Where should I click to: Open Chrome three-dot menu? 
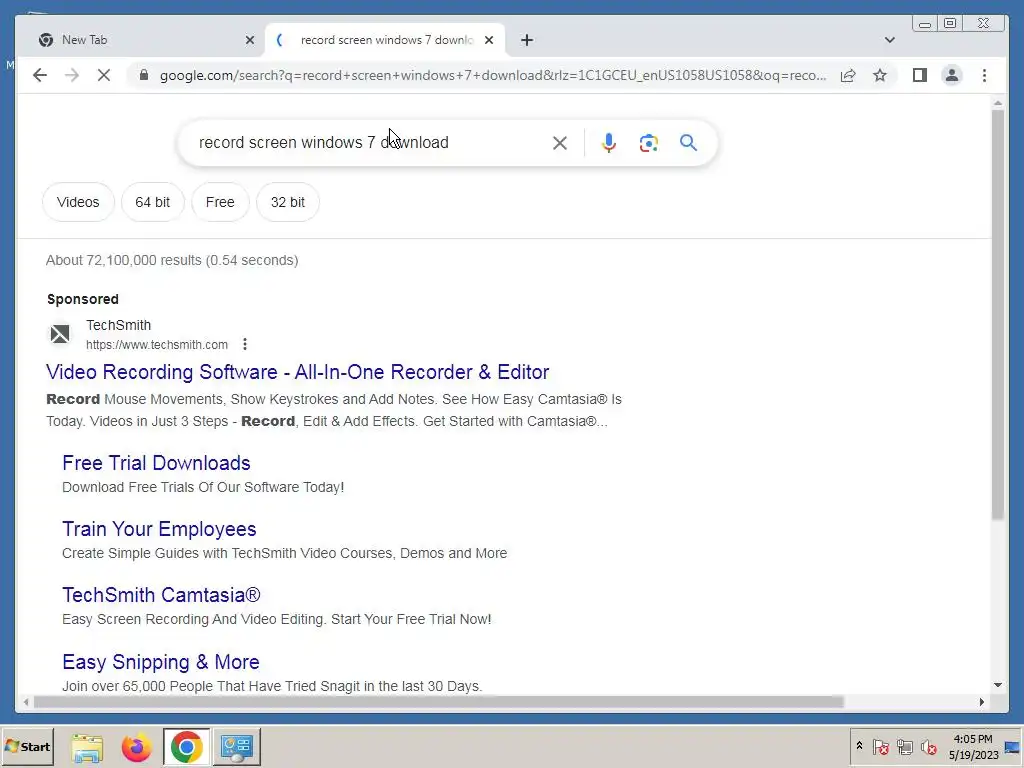coord(984,75)
